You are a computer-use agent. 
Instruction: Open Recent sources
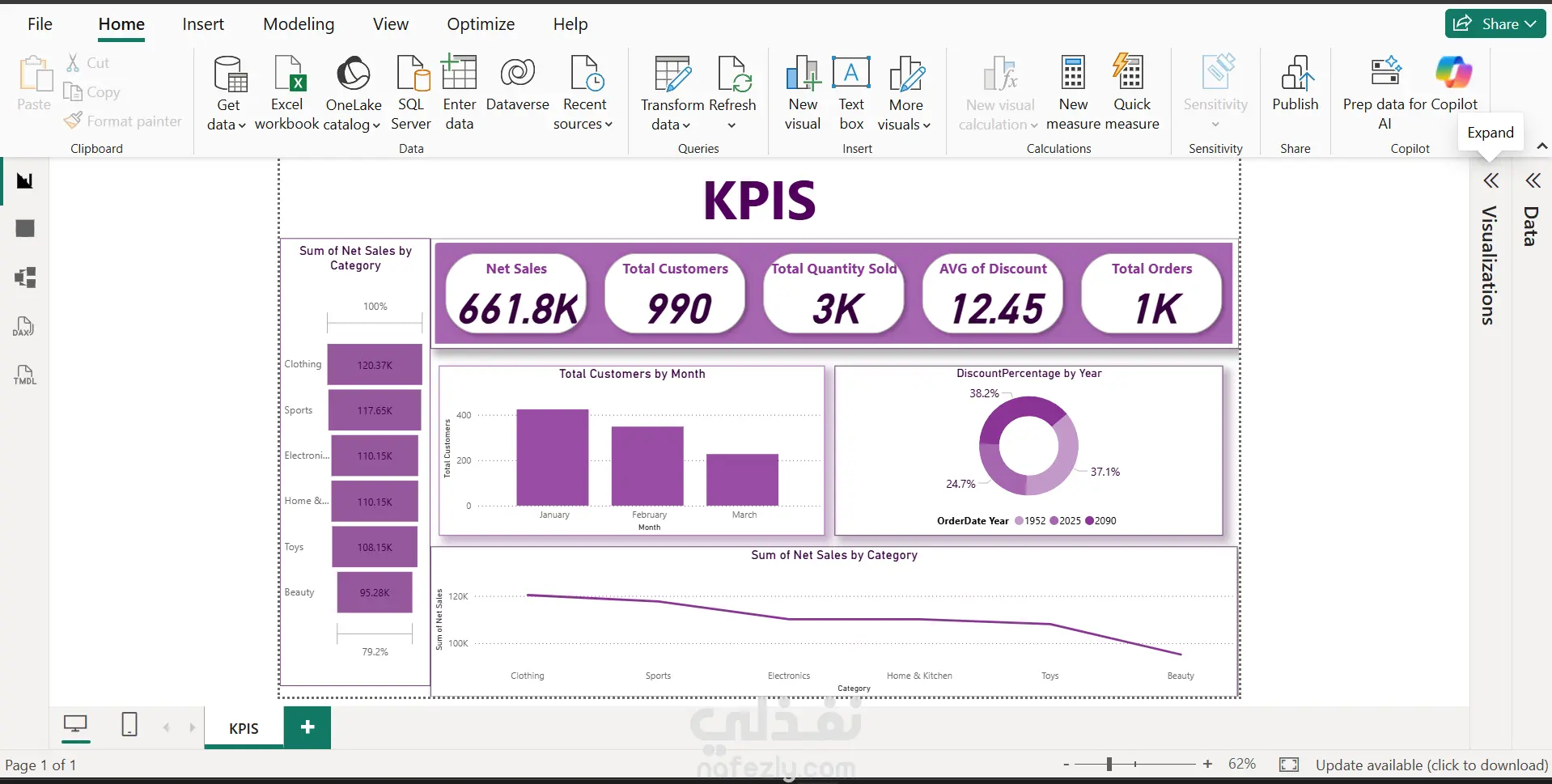pos(583,92)
